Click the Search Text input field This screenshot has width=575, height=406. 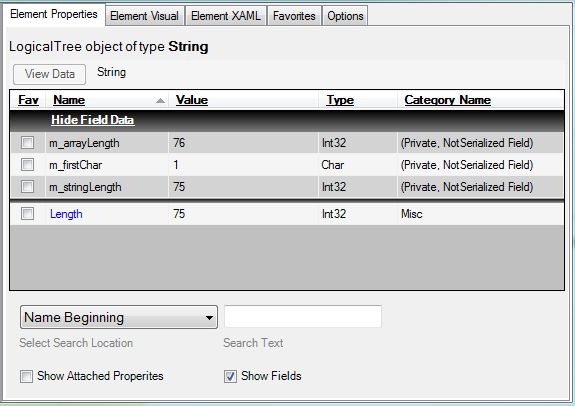[303, 316]
